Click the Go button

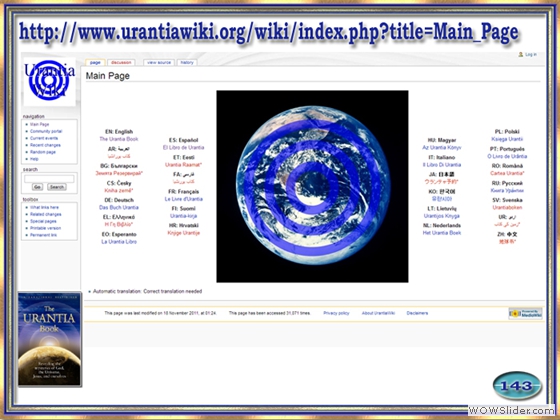tap(37, 187)
